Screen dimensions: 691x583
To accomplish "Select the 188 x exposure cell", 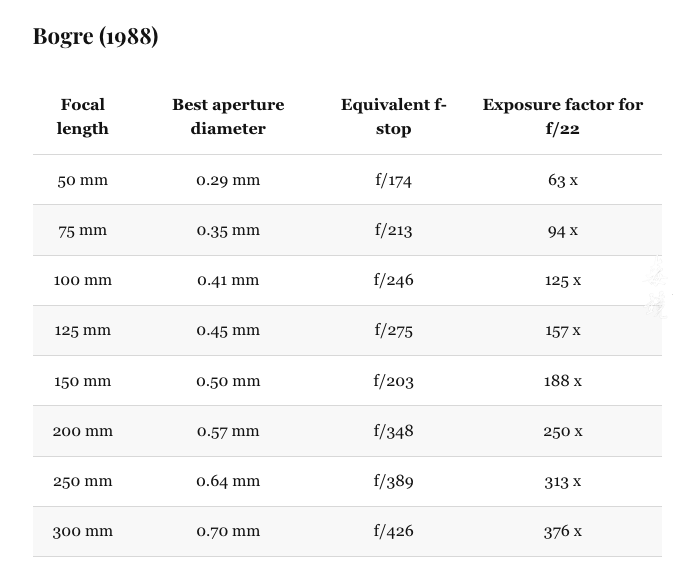I will [562, 381].
